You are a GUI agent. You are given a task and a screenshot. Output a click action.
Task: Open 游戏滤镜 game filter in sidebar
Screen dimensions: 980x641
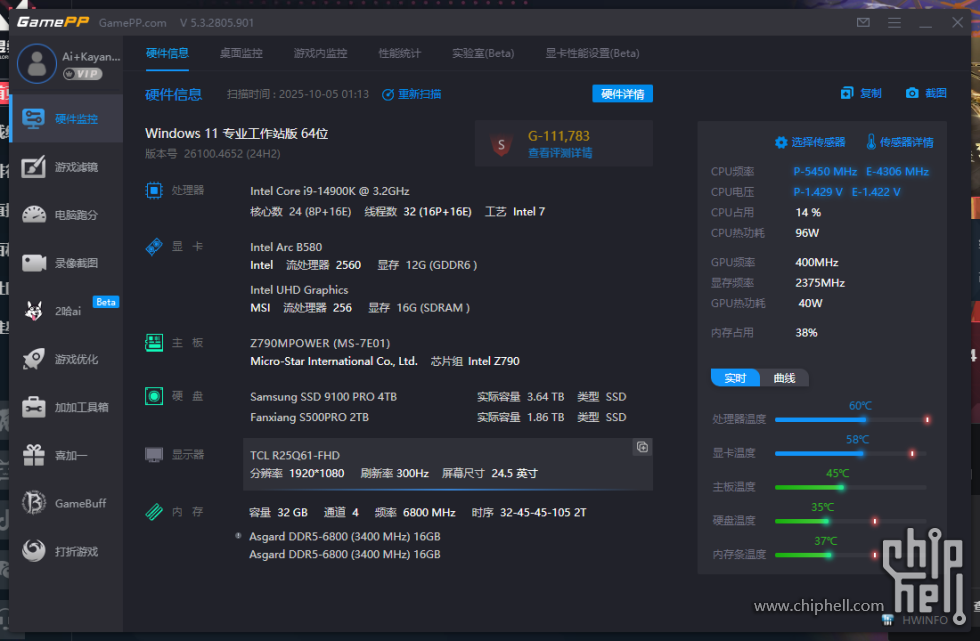tap(66, 167)
